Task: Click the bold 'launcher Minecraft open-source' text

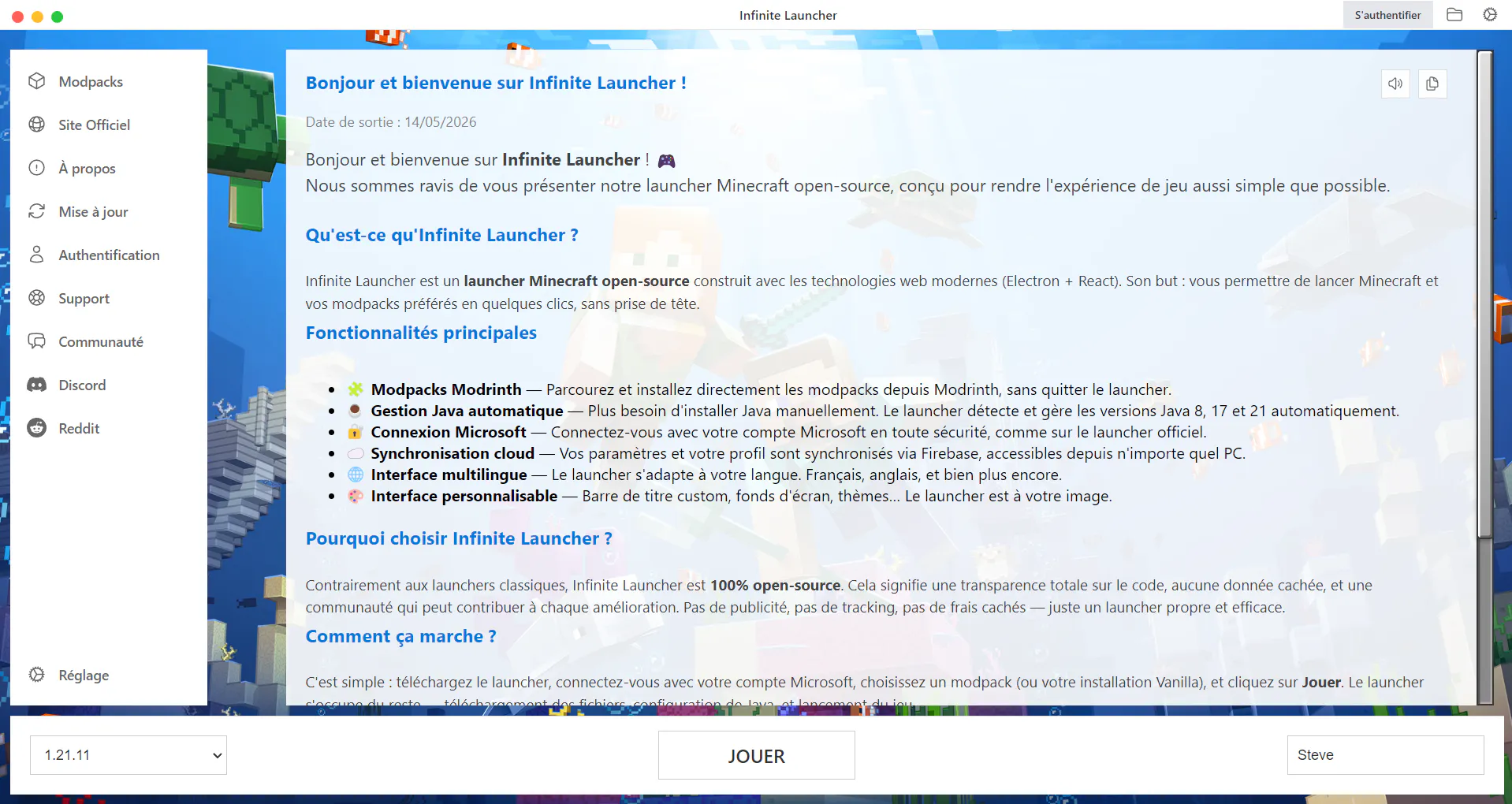Action: pos(576,281)
